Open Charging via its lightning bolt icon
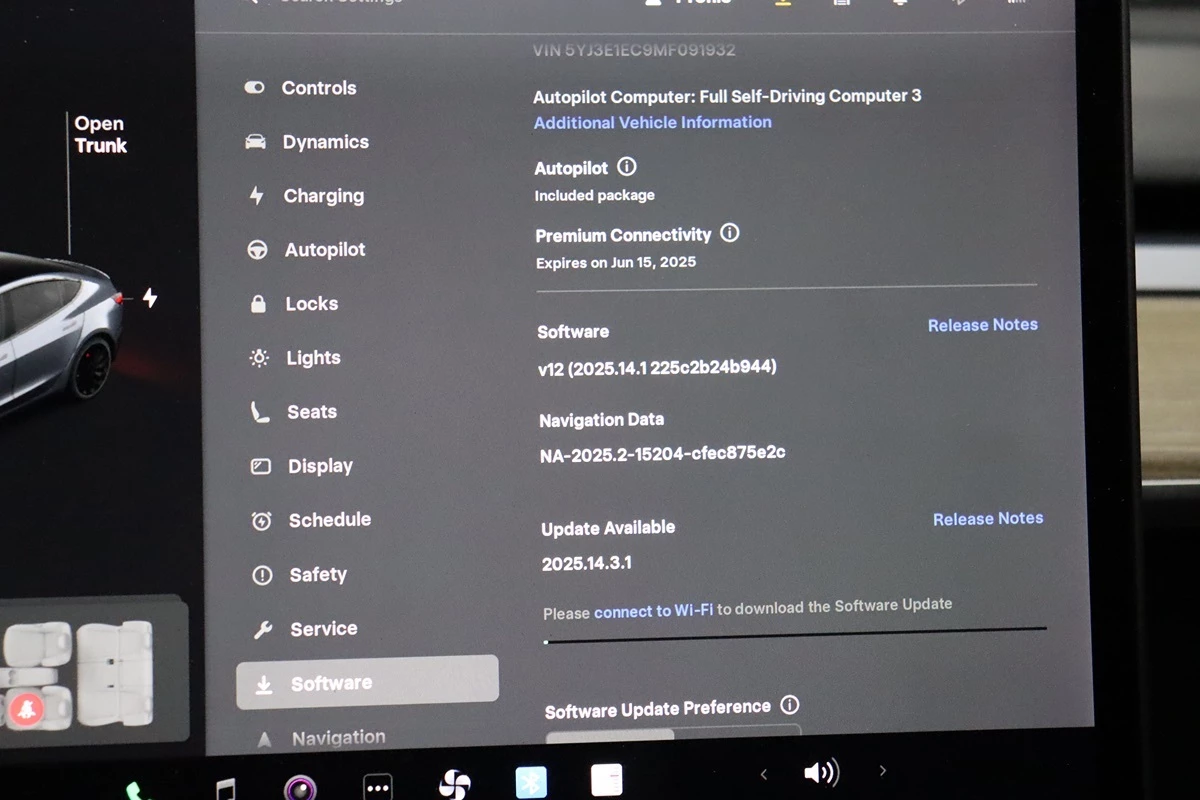Viewport: 1200px width, 800px height. [256, 196]
